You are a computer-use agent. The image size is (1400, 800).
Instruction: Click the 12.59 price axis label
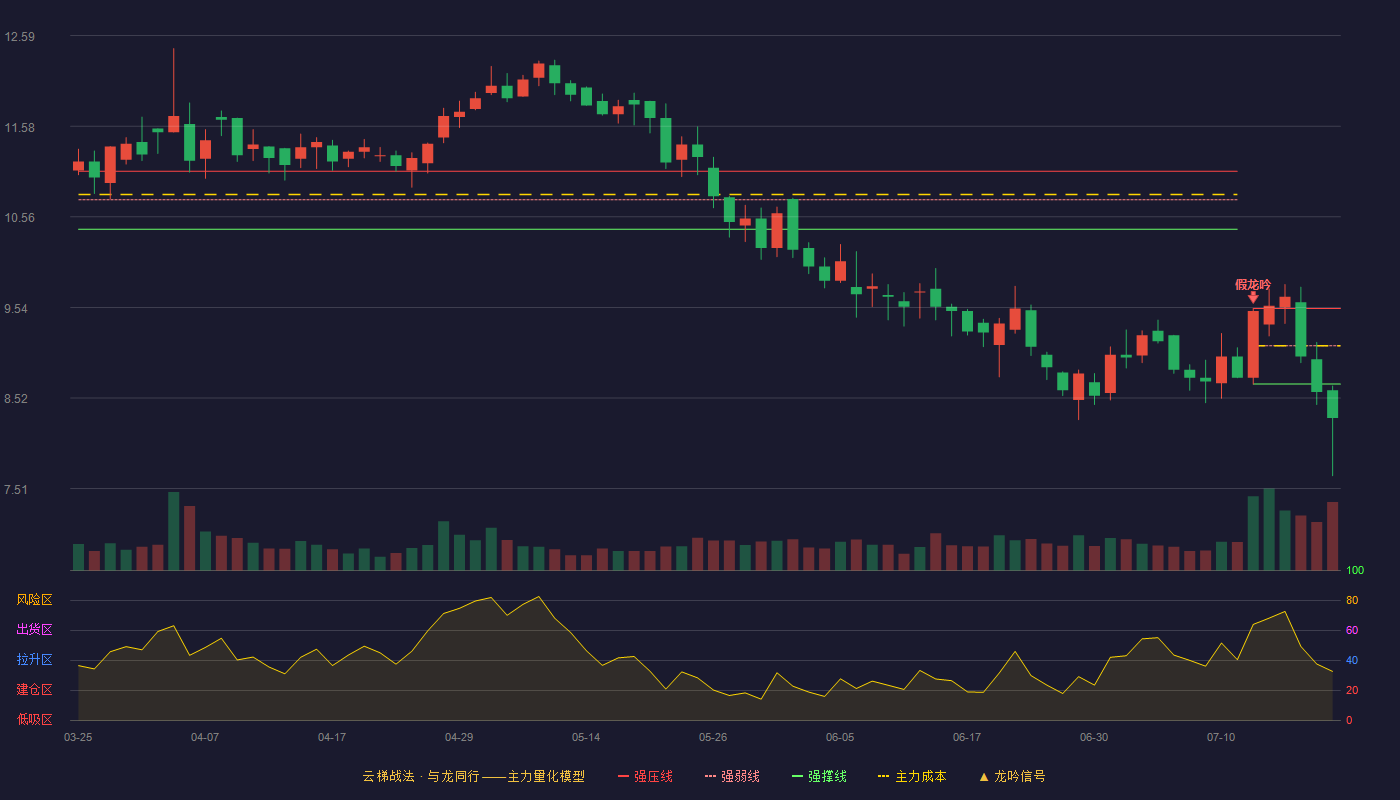pos(20,37)
